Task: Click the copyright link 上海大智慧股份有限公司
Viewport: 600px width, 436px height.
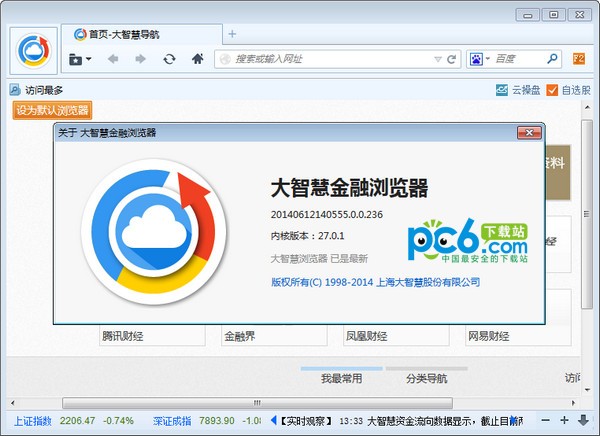Action: pyautogui.click(x=428, y=282)
